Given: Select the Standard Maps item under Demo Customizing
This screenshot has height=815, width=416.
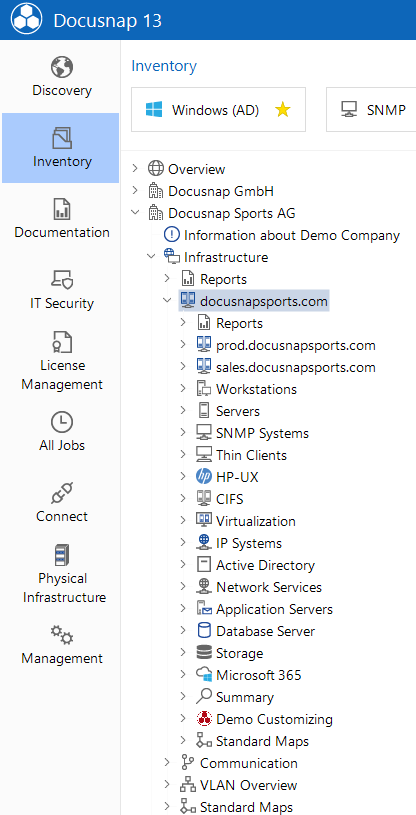Looking at the screenshot, I should click(263, 741).
